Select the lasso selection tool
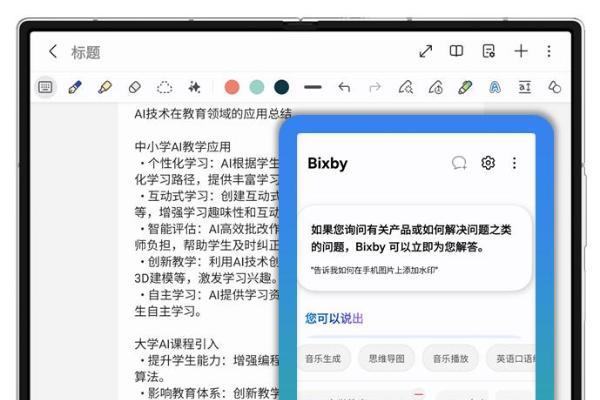 click(165, 88)
